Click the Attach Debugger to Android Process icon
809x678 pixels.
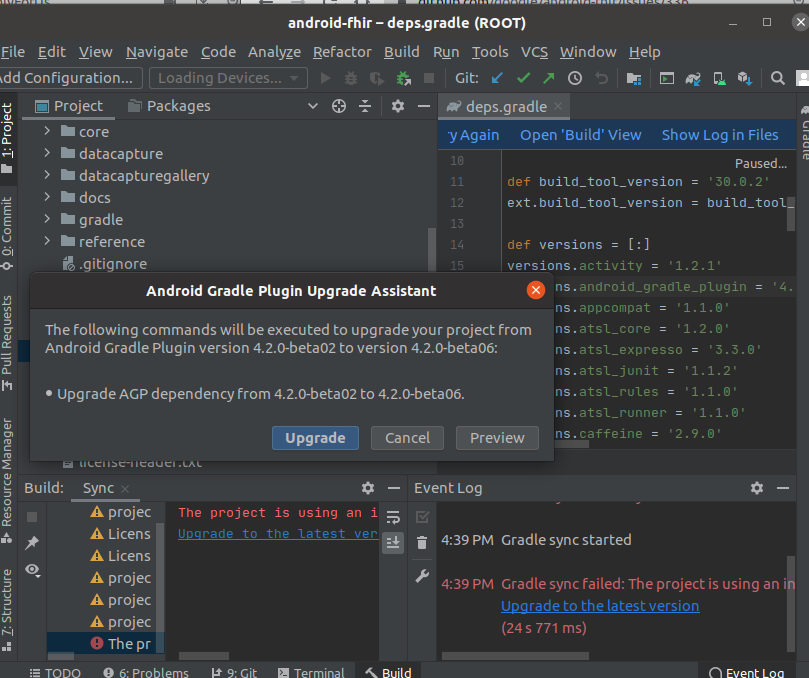coord(403,78)
